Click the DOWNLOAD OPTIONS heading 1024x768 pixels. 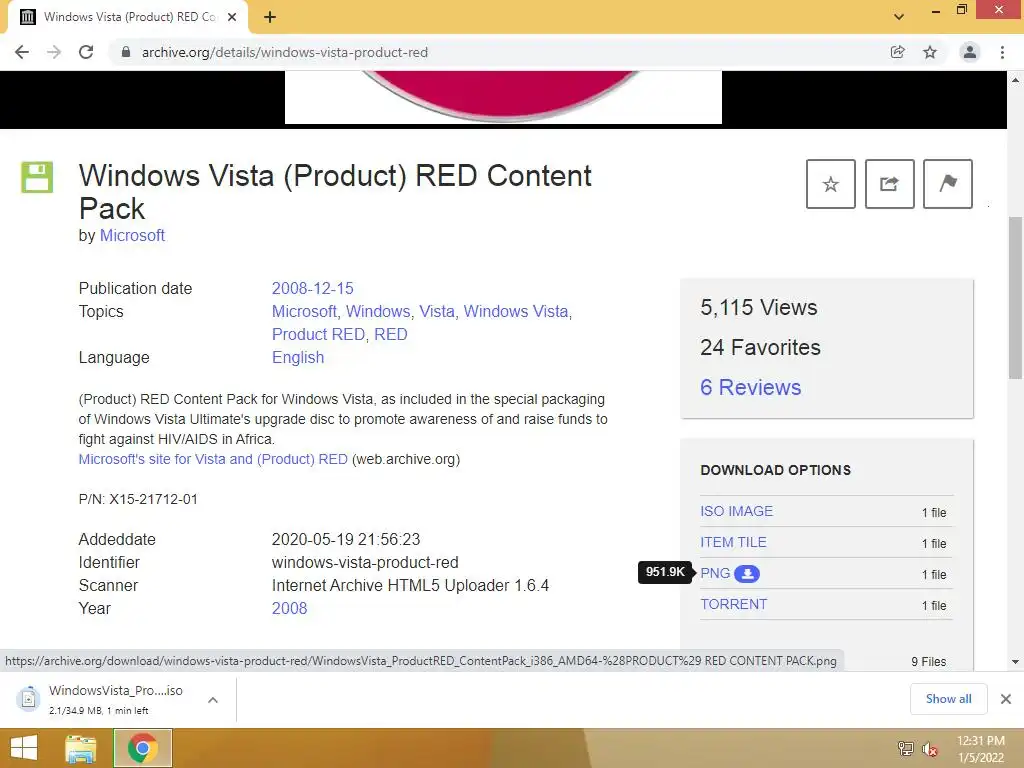pyautogui.click(x=775, y=470)
